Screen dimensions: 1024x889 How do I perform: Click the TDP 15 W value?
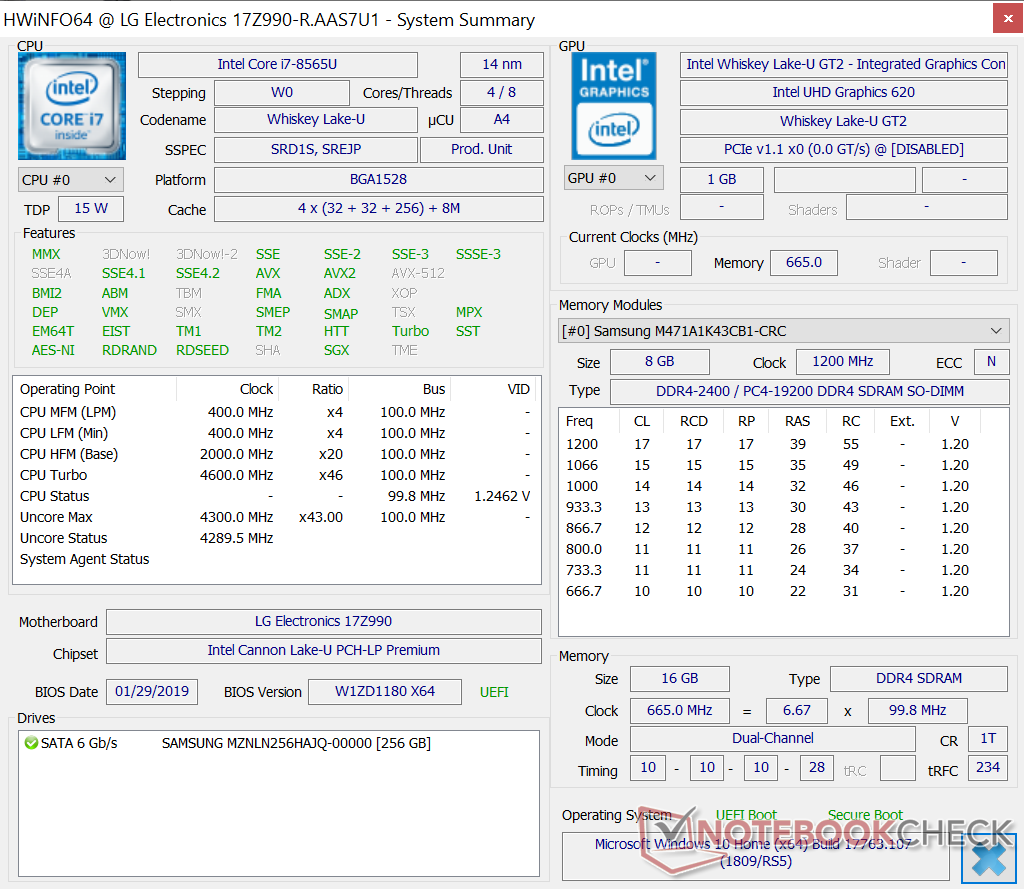click(x=91, y=208)
